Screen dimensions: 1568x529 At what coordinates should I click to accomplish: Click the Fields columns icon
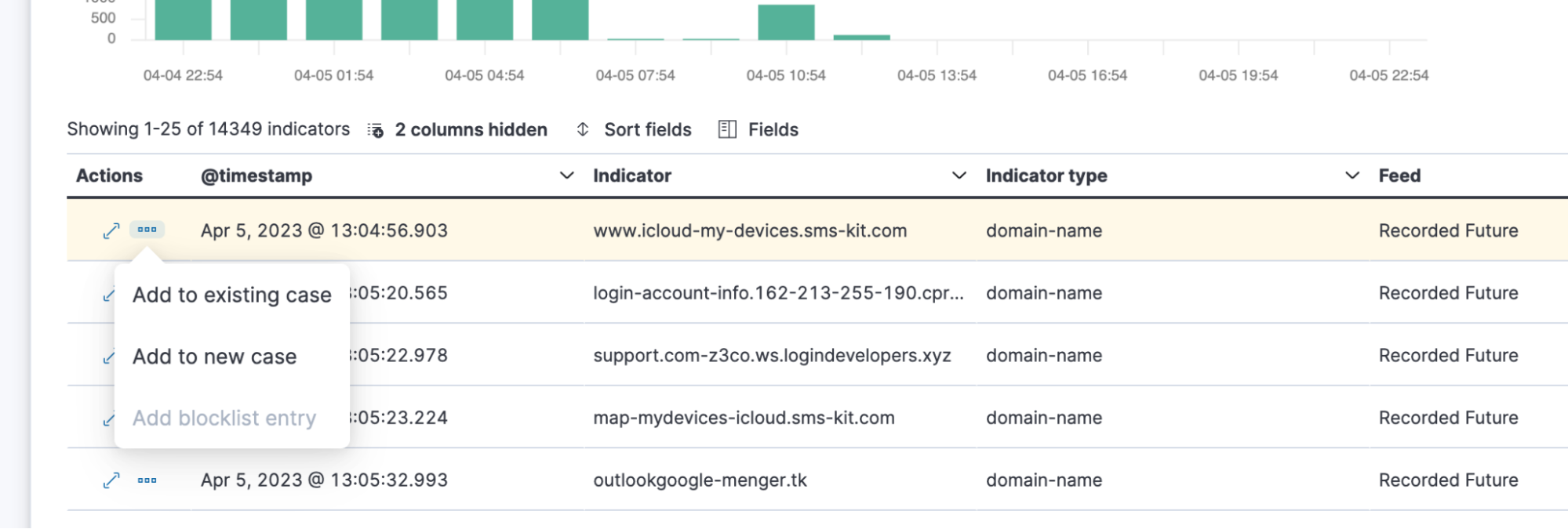pos(727,129)
